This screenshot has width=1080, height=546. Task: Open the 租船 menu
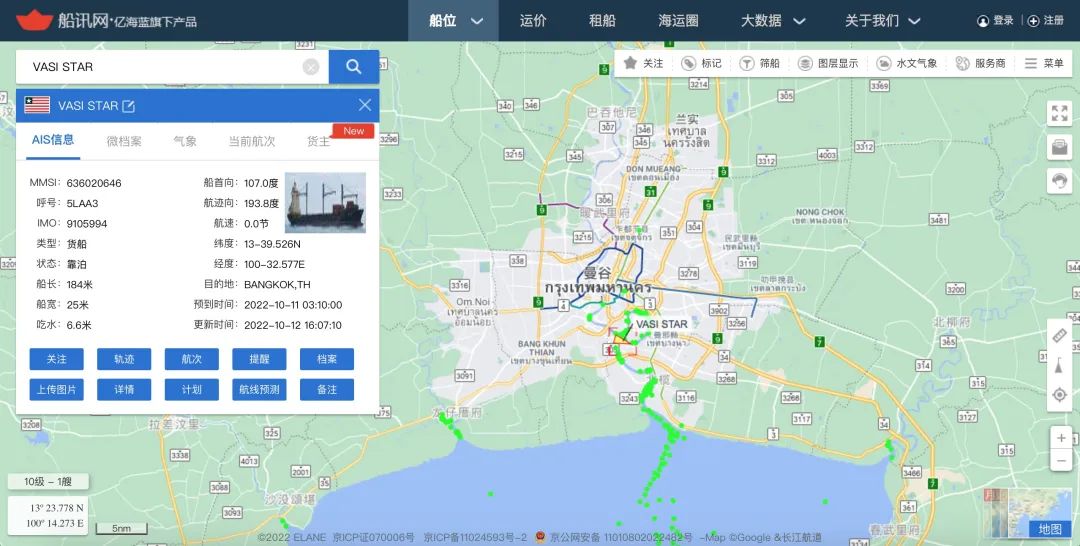[602, 21]
